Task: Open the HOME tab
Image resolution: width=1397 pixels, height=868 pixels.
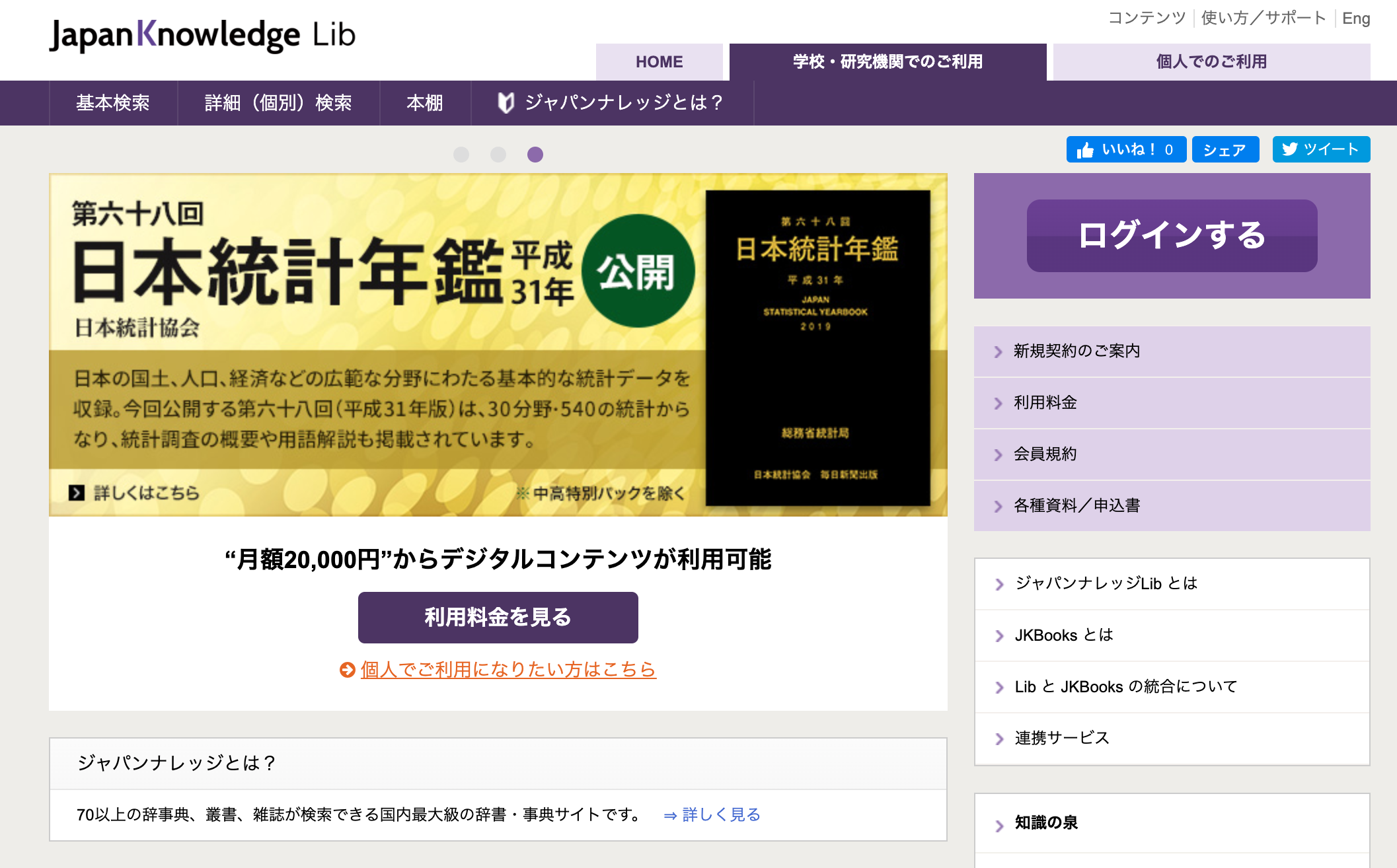Action: pos(660,62)
